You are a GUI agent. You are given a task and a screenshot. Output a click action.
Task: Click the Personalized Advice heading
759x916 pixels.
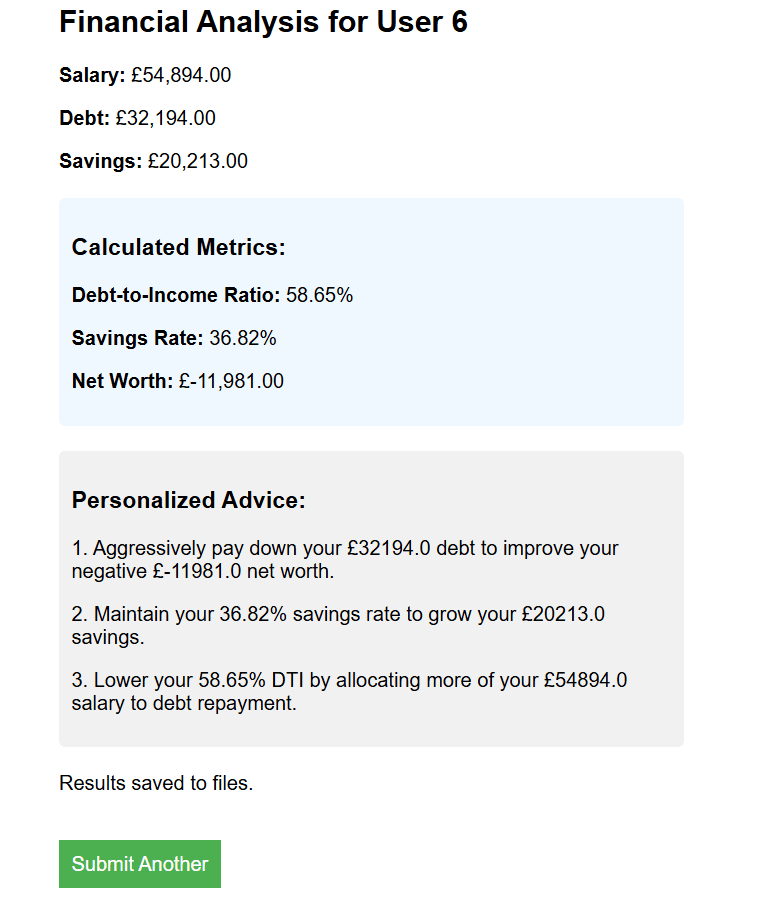pyautogui.click(x=188, y=500)
